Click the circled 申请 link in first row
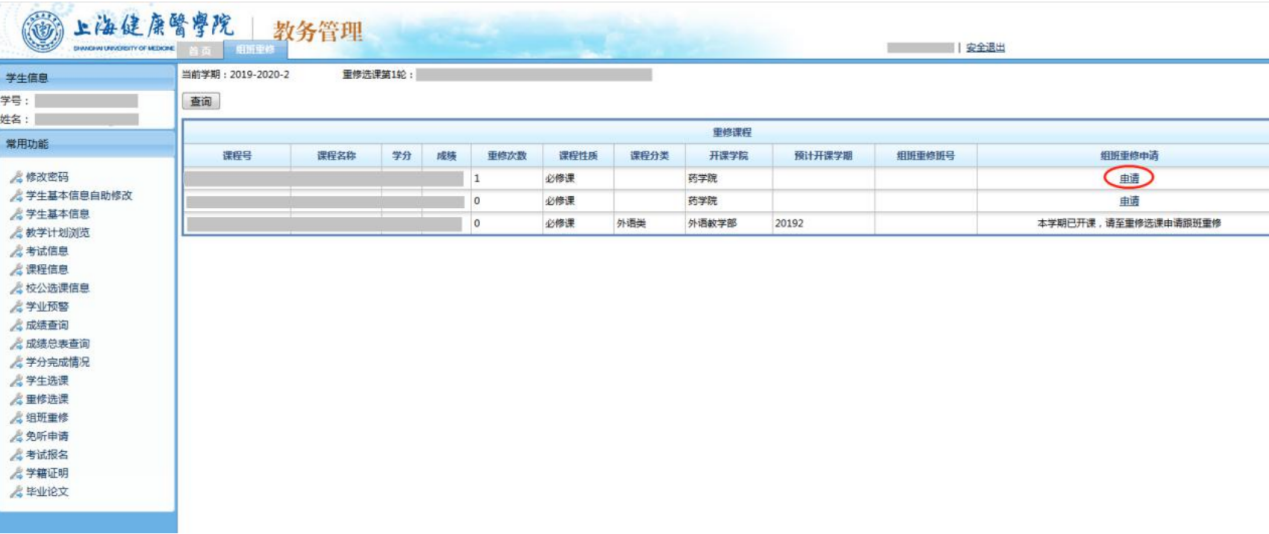 tap(1129, 178)
